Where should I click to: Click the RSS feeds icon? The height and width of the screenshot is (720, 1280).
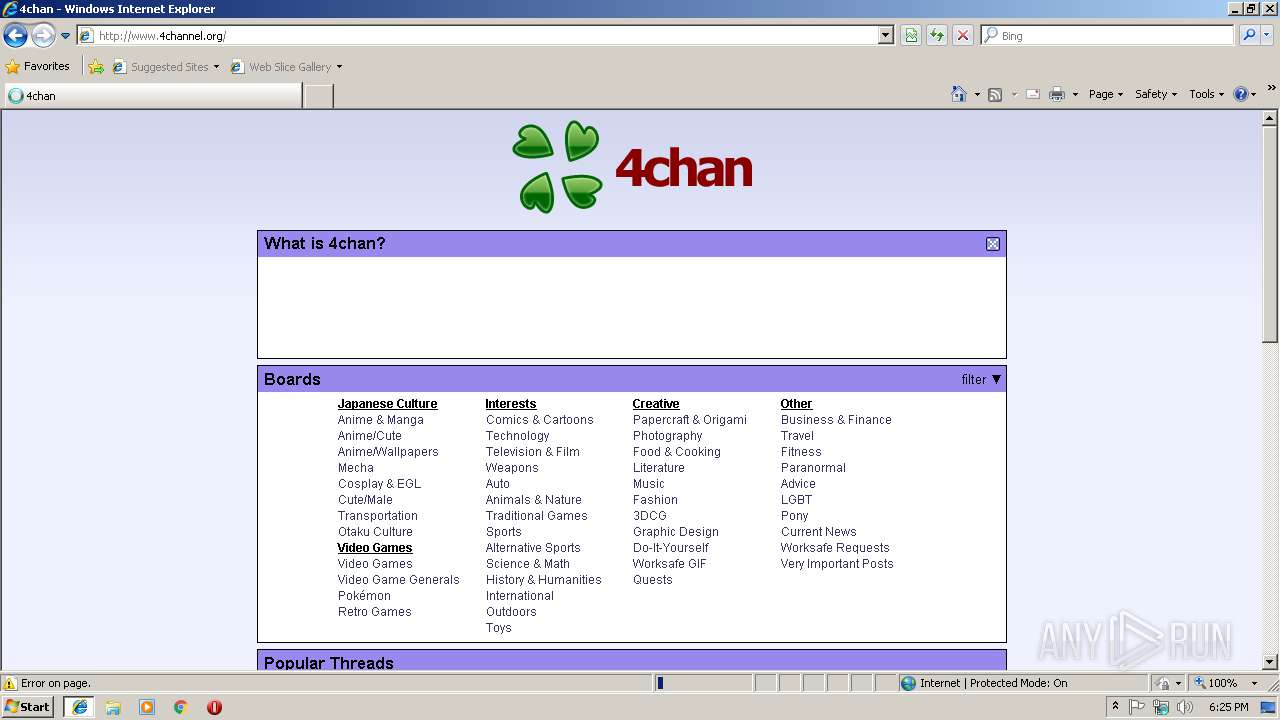point(995,94)
